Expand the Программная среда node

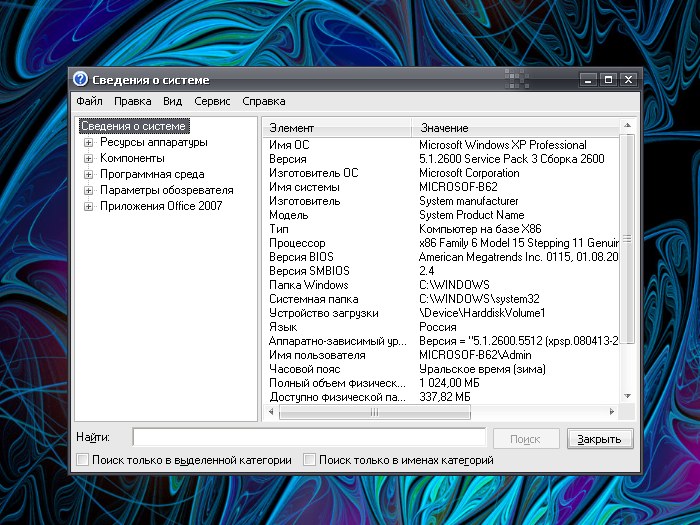88,175
